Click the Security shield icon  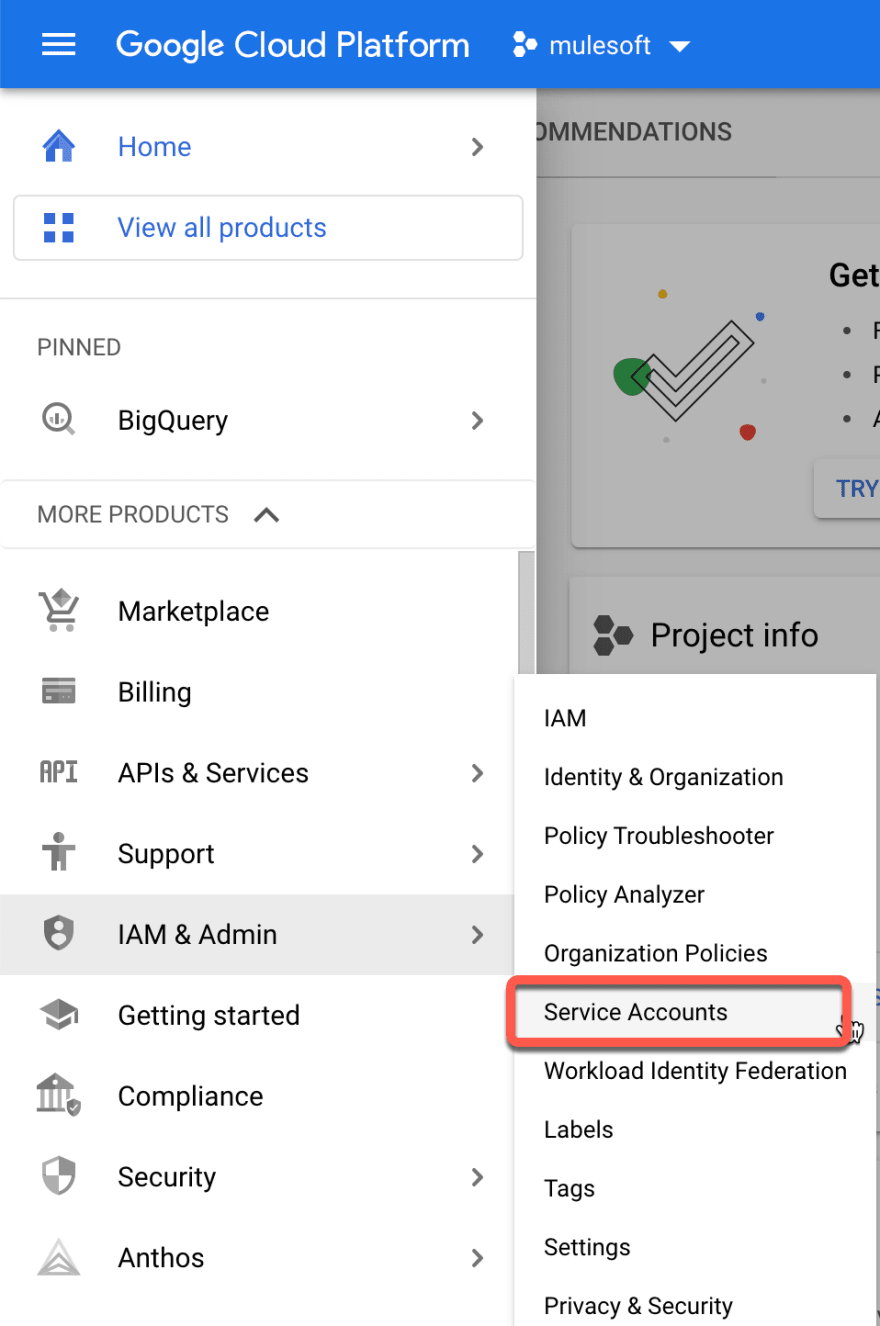pyautogui.click(x=59, y=1177)
